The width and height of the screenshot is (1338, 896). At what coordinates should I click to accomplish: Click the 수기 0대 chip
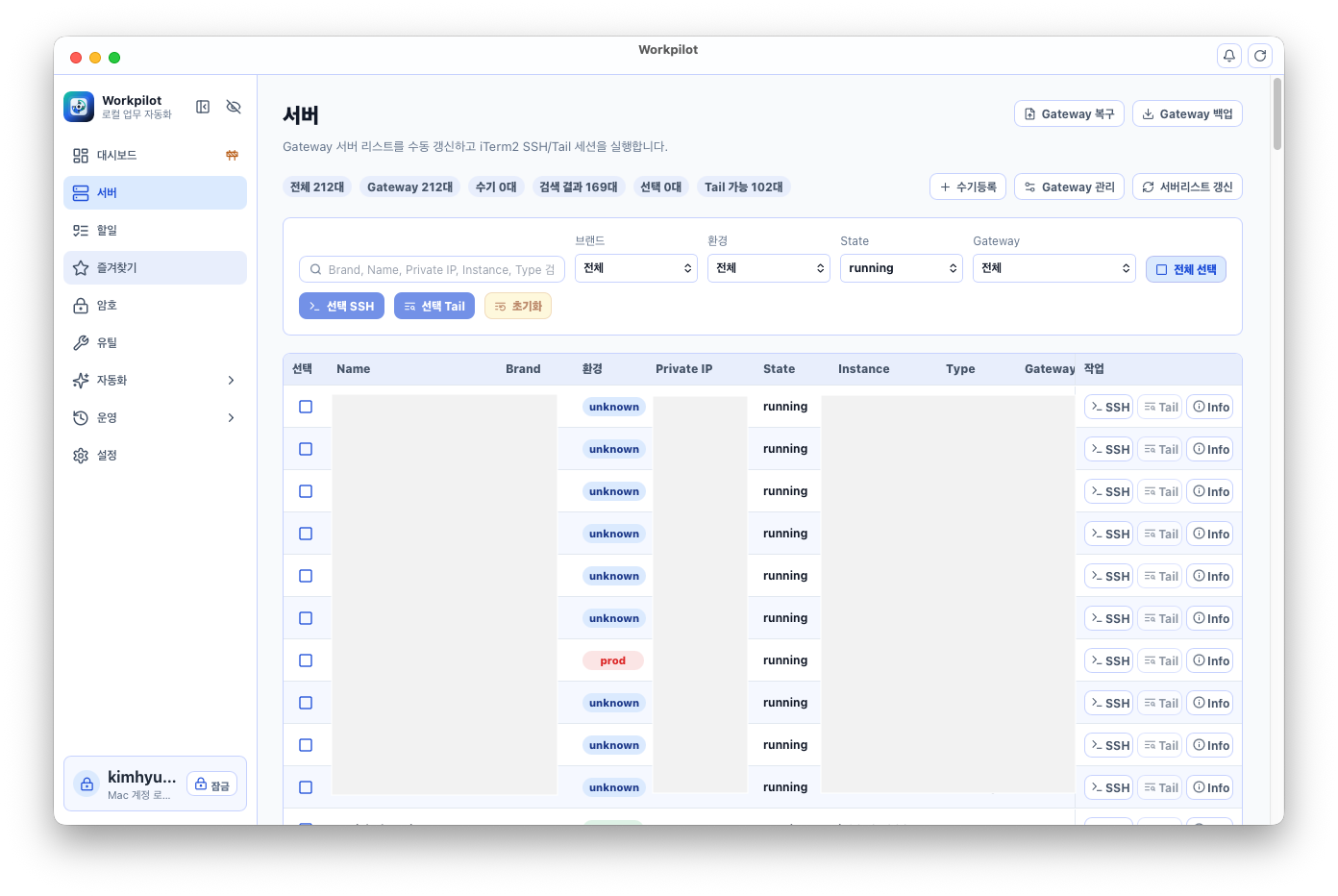(496, 187)
